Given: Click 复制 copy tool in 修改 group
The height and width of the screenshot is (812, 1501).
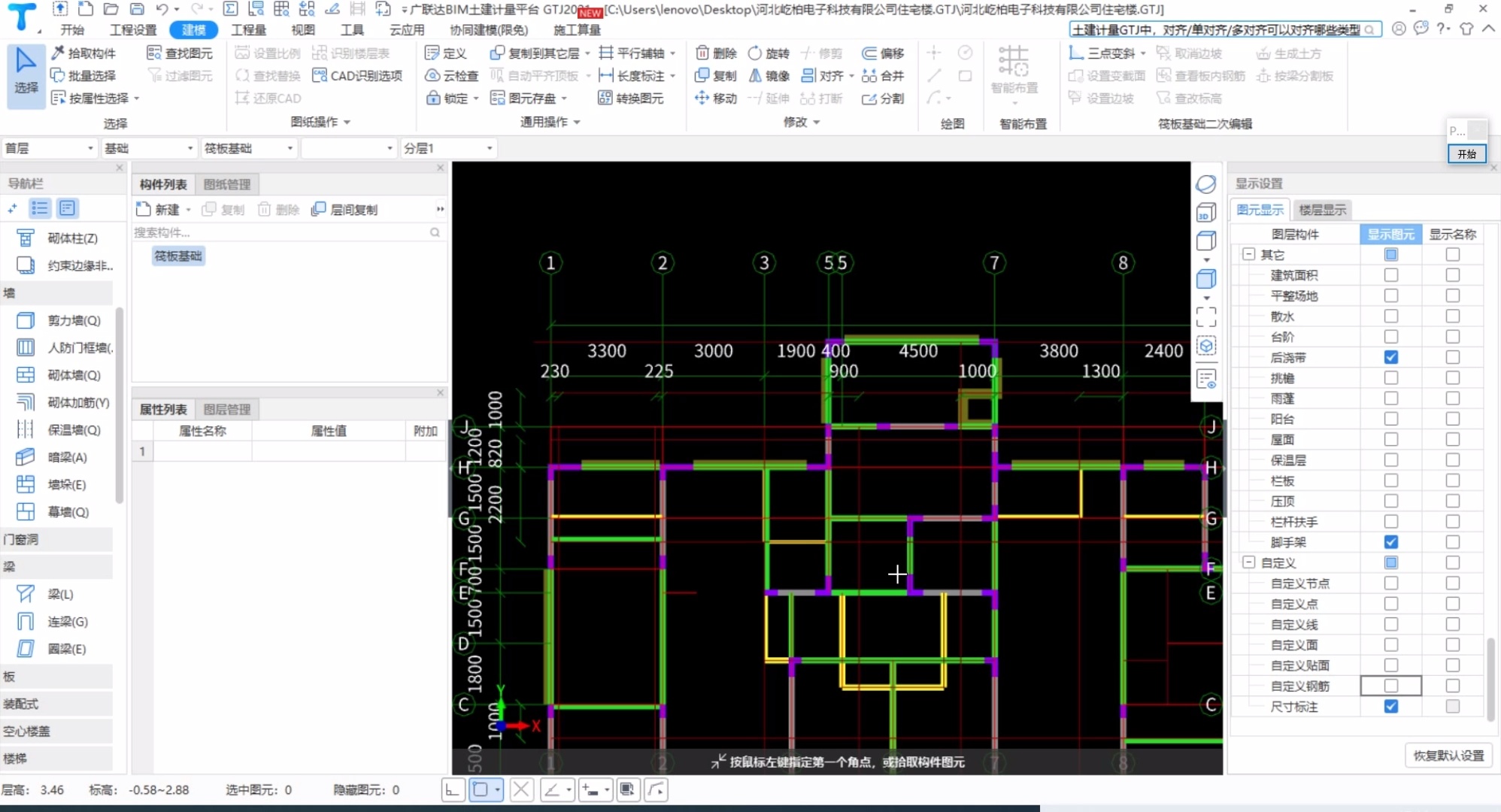Looking at the screenshot, I should click(x=716, y=76).
